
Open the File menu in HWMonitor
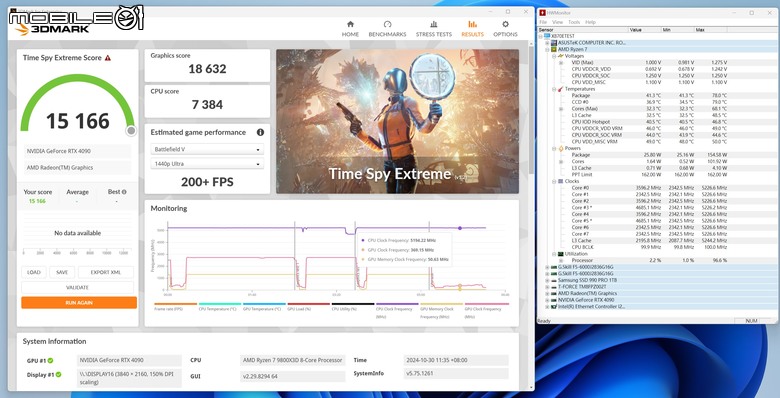tap(543, 22)
